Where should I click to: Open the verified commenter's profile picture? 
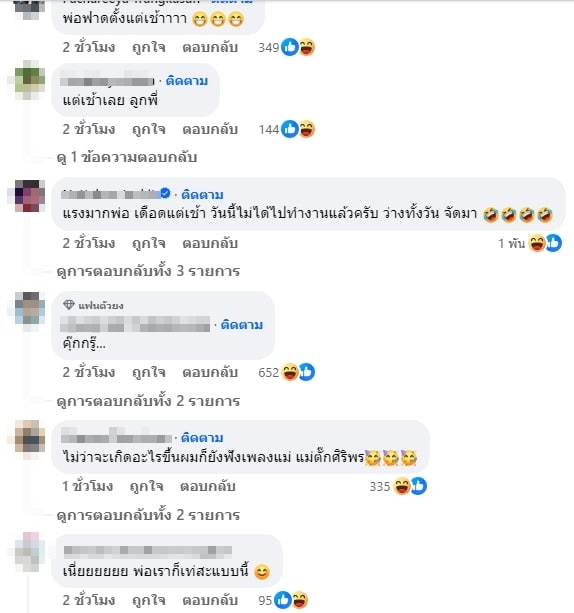[x=30, y=195]
